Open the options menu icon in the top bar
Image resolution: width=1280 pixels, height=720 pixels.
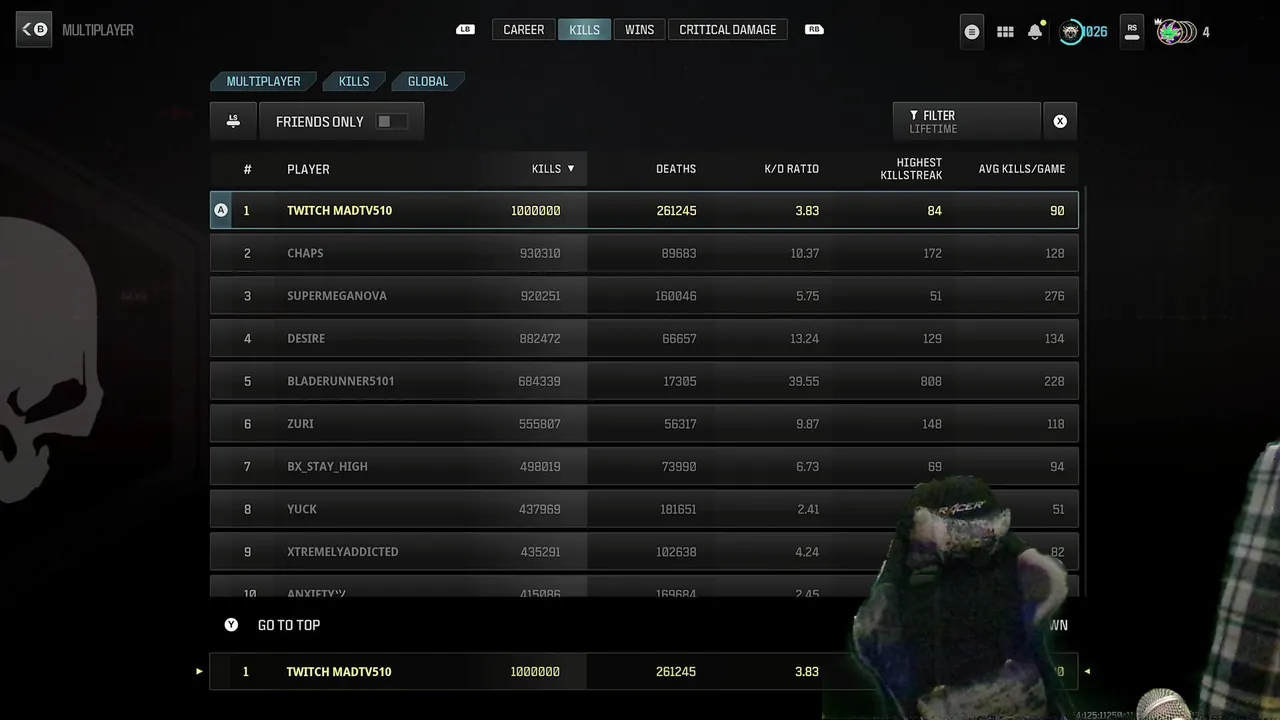(971, 32)
